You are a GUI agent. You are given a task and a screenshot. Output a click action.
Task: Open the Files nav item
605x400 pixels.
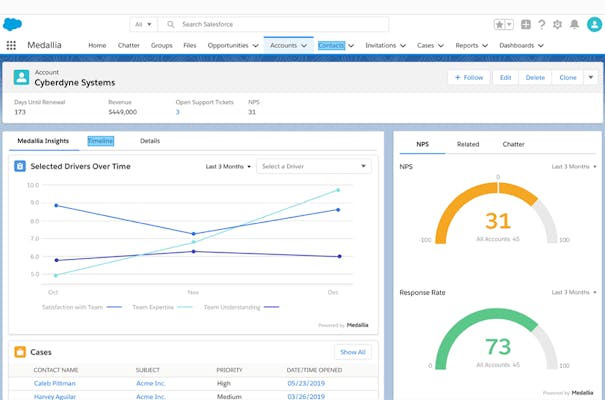(x=189, y=46)
